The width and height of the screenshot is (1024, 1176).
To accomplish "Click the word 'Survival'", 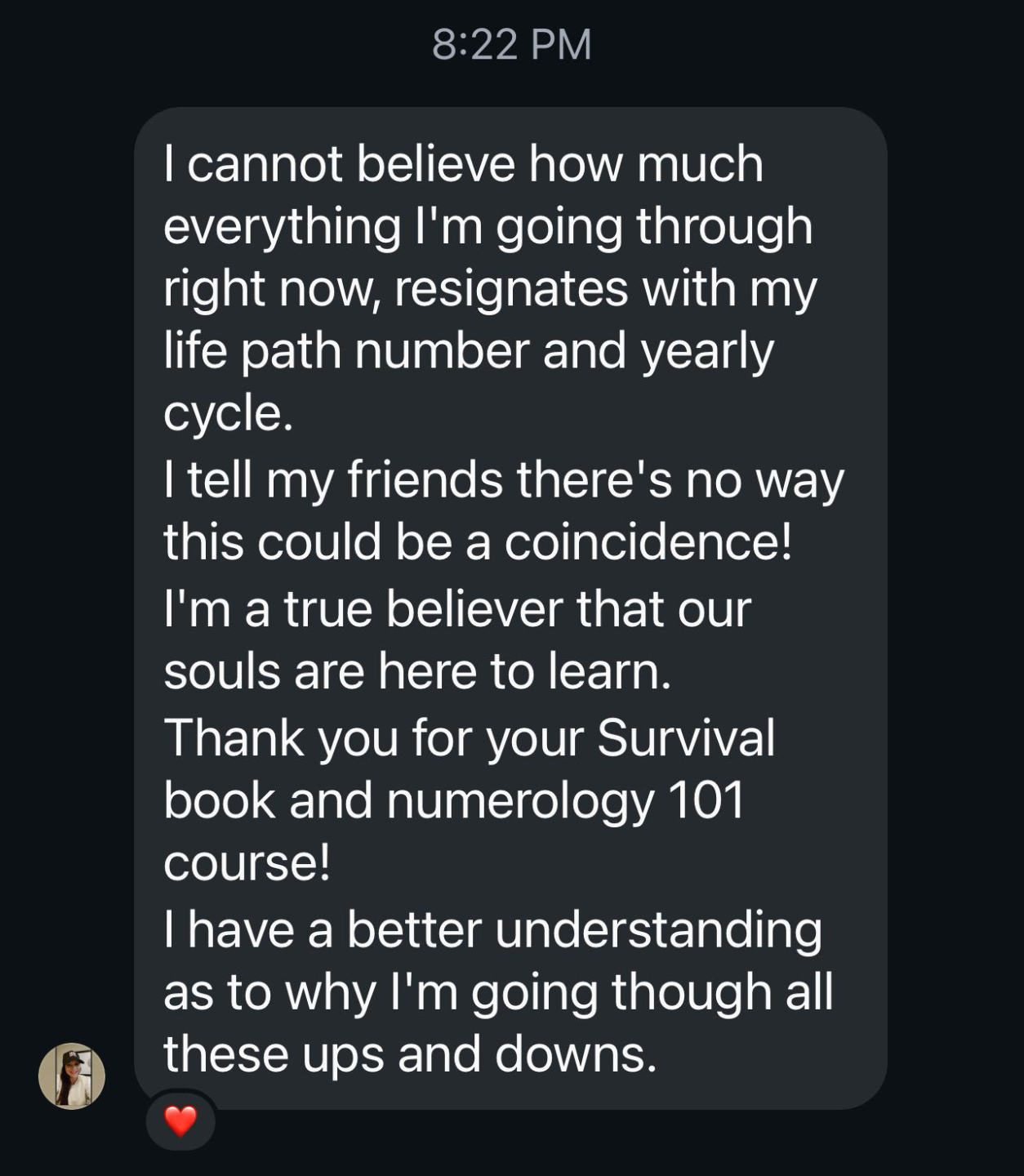I will (685, 738).
